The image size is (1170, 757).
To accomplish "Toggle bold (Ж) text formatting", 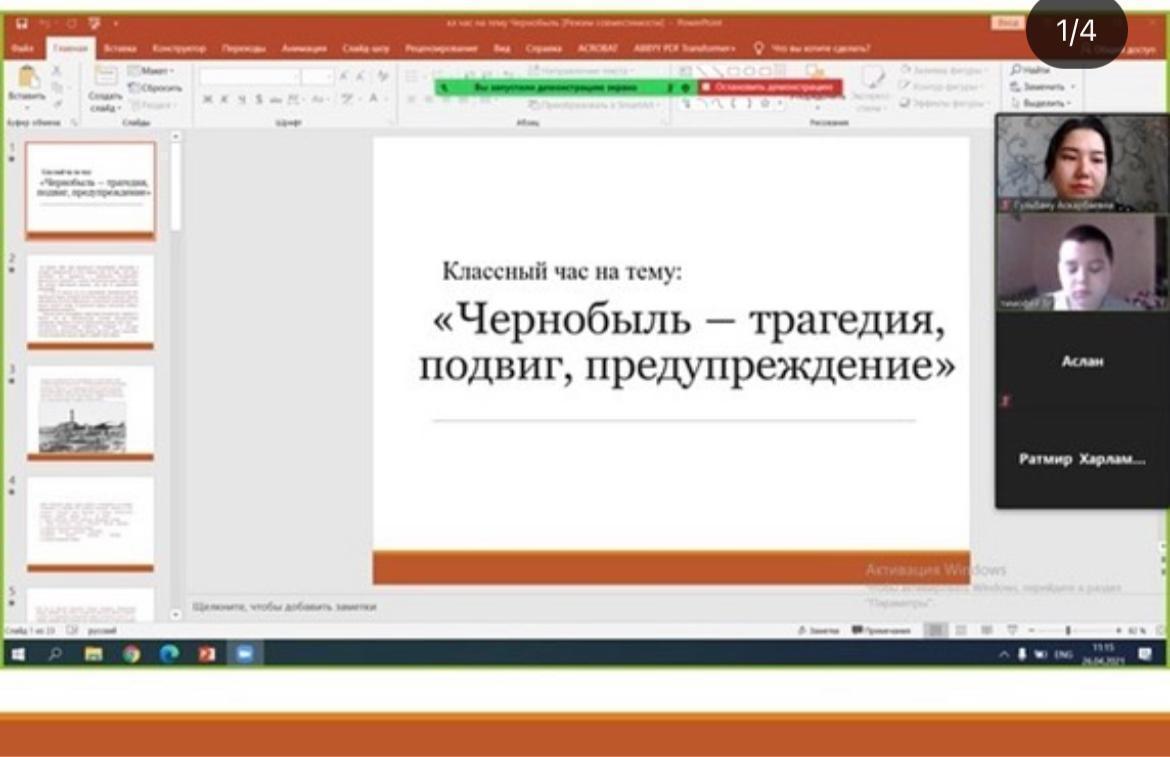I will (x=208, y=99).
